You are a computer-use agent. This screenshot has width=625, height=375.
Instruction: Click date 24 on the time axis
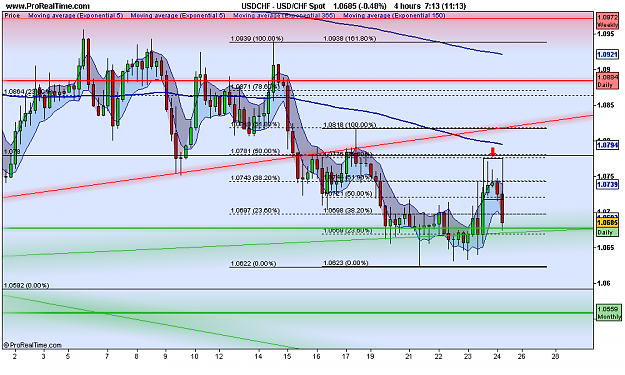click(x=497, y=356)
